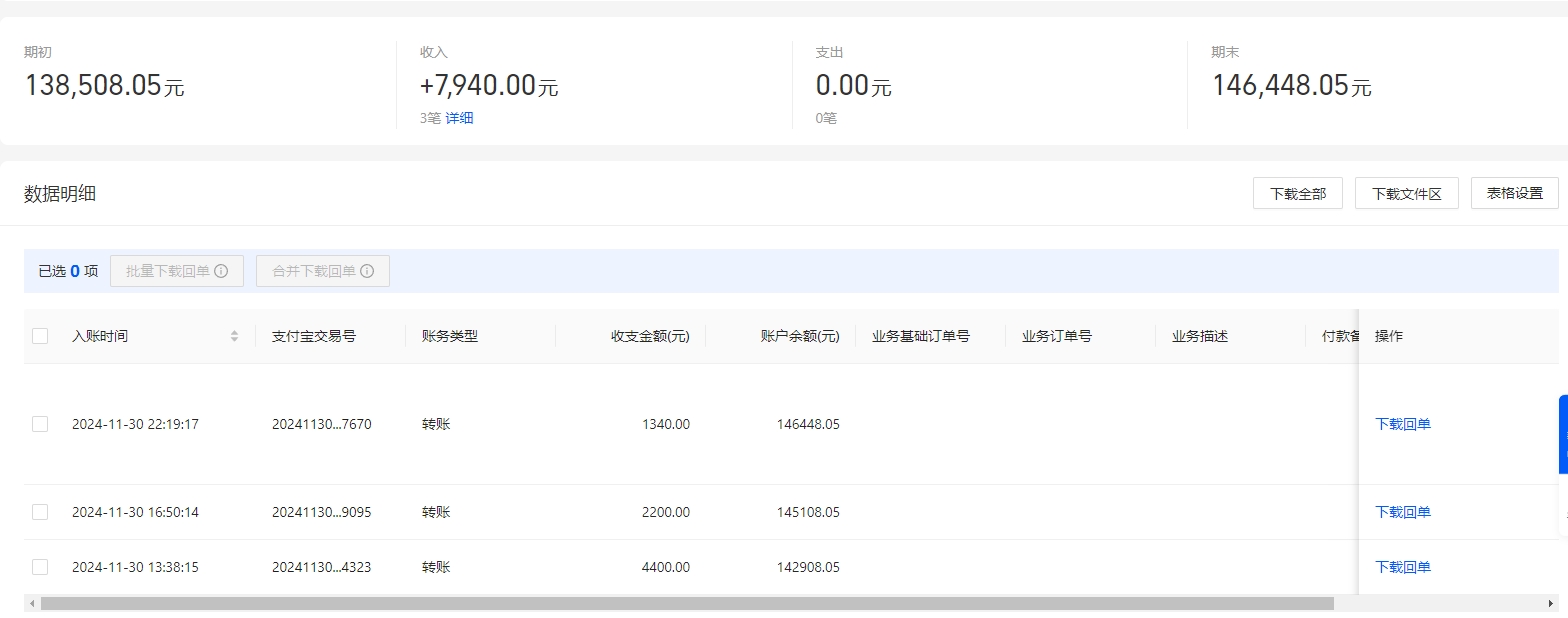Click timestamp 2024-11-30 22:19:17
Image resolution: width=1568 pixels, height=618 pixels.
(x=135, y=424)
